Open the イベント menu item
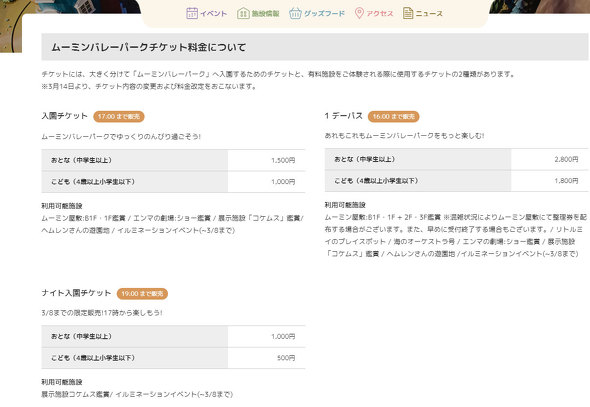This screenshot has width=590, height=407. [x=213, y=14]
